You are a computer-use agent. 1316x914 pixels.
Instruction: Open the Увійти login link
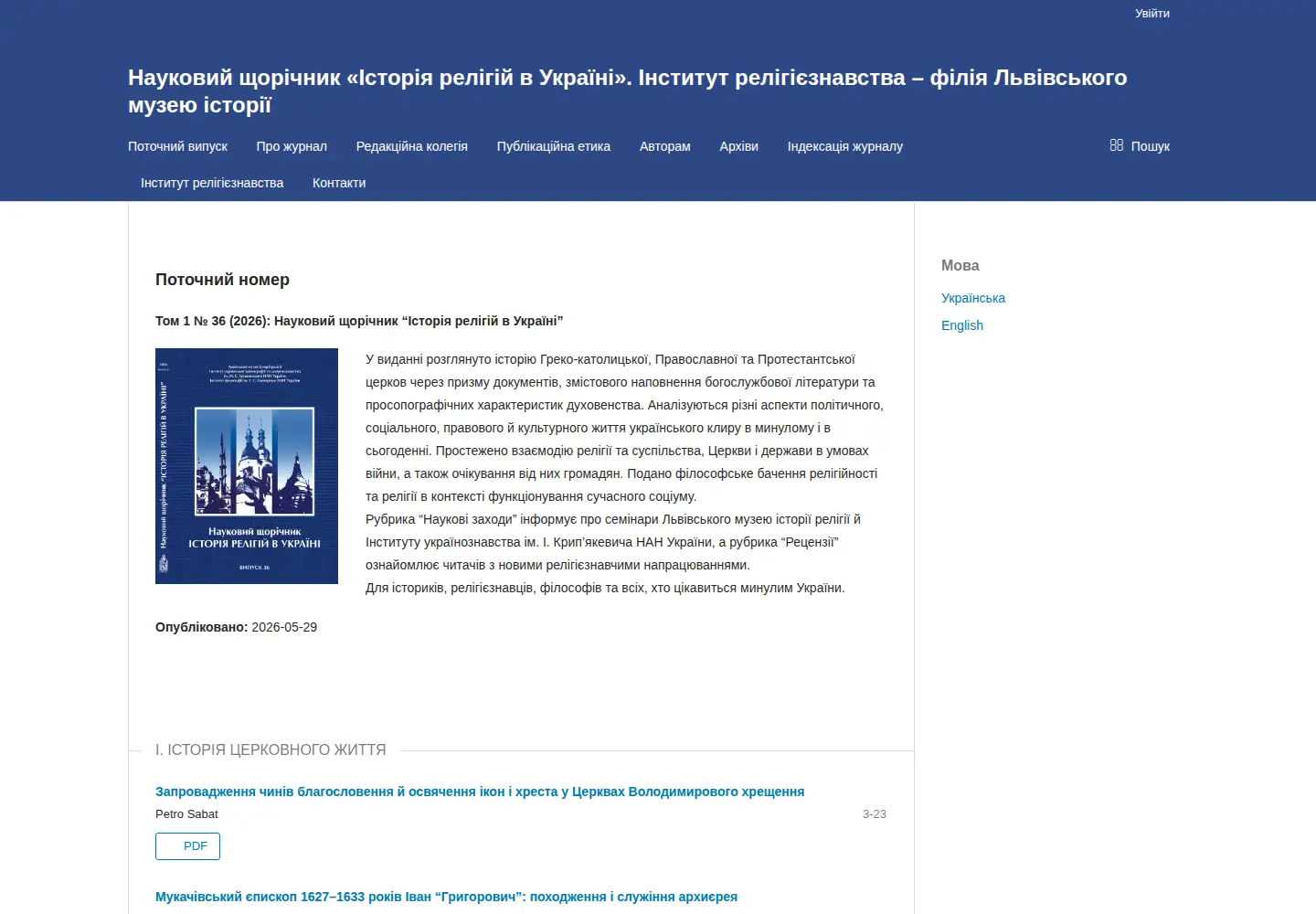coord(1152,14)
